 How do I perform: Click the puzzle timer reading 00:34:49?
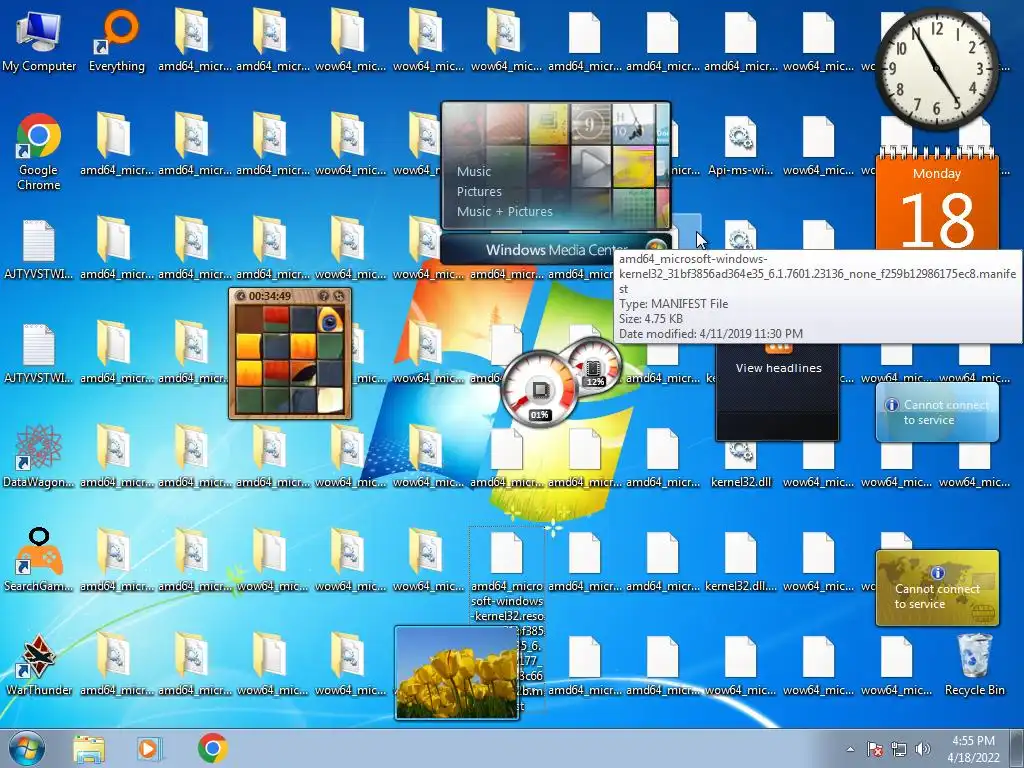click(x=270, y=296)
